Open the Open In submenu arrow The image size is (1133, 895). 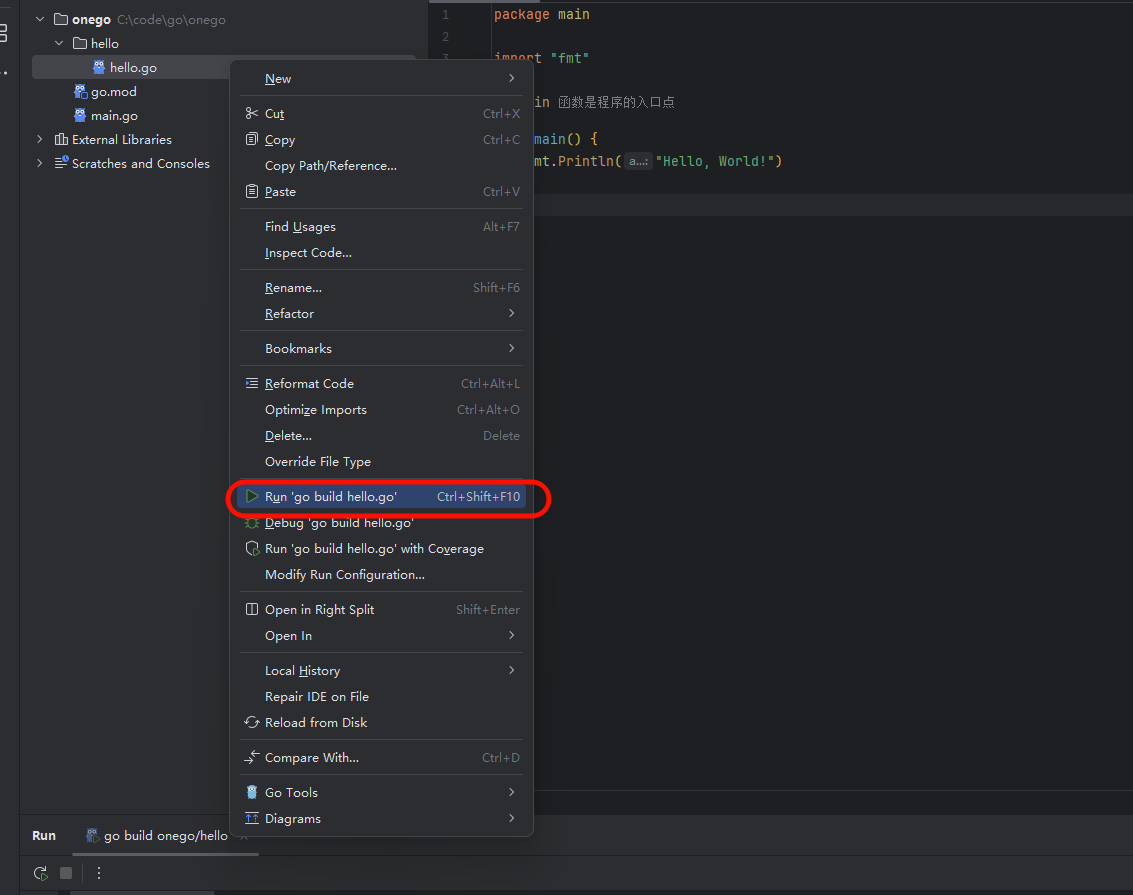(x=512, y=635)
